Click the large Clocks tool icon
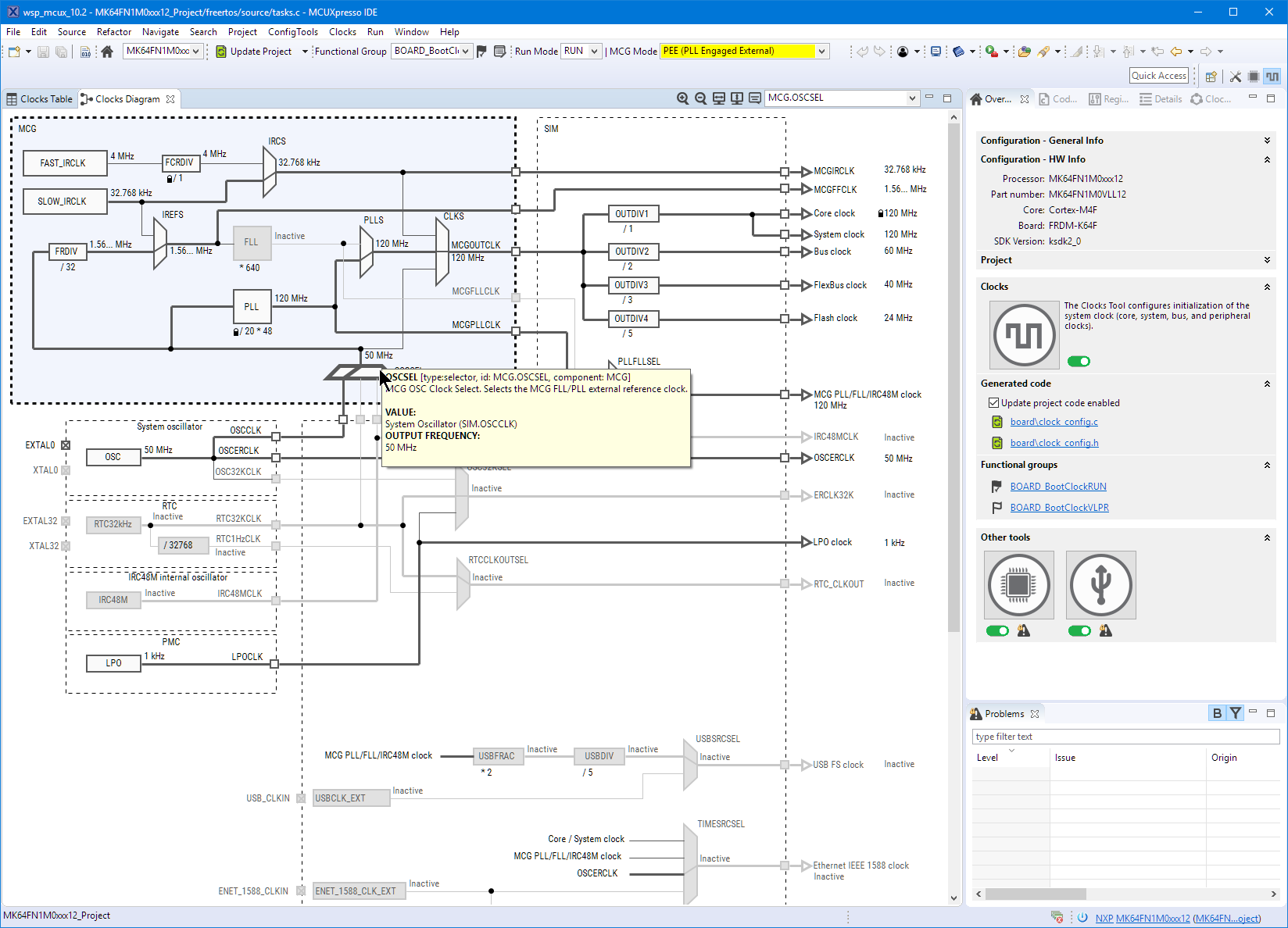 (x=1024, y=335)
